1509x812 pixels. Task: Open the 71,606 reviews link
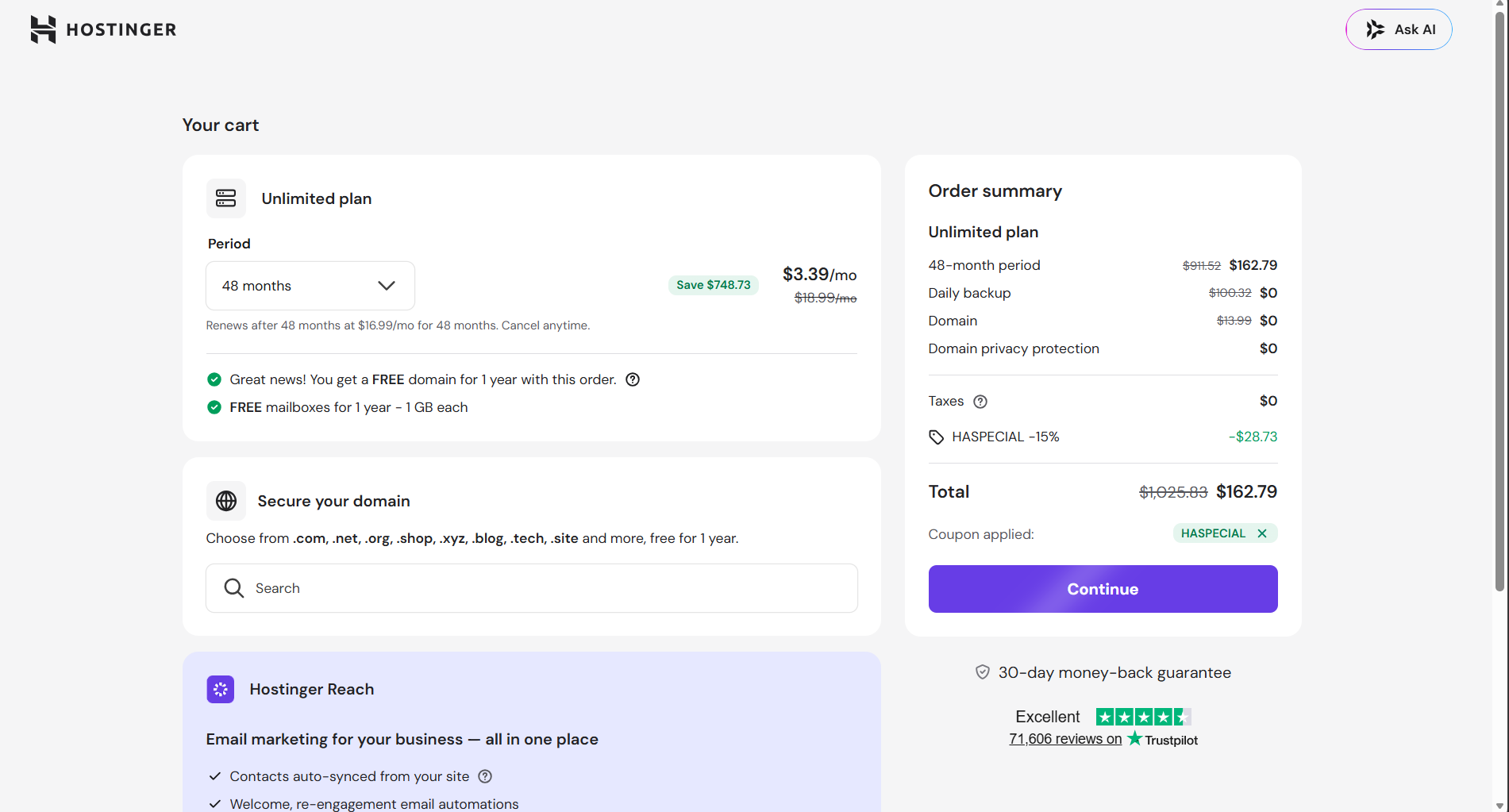1065,739
